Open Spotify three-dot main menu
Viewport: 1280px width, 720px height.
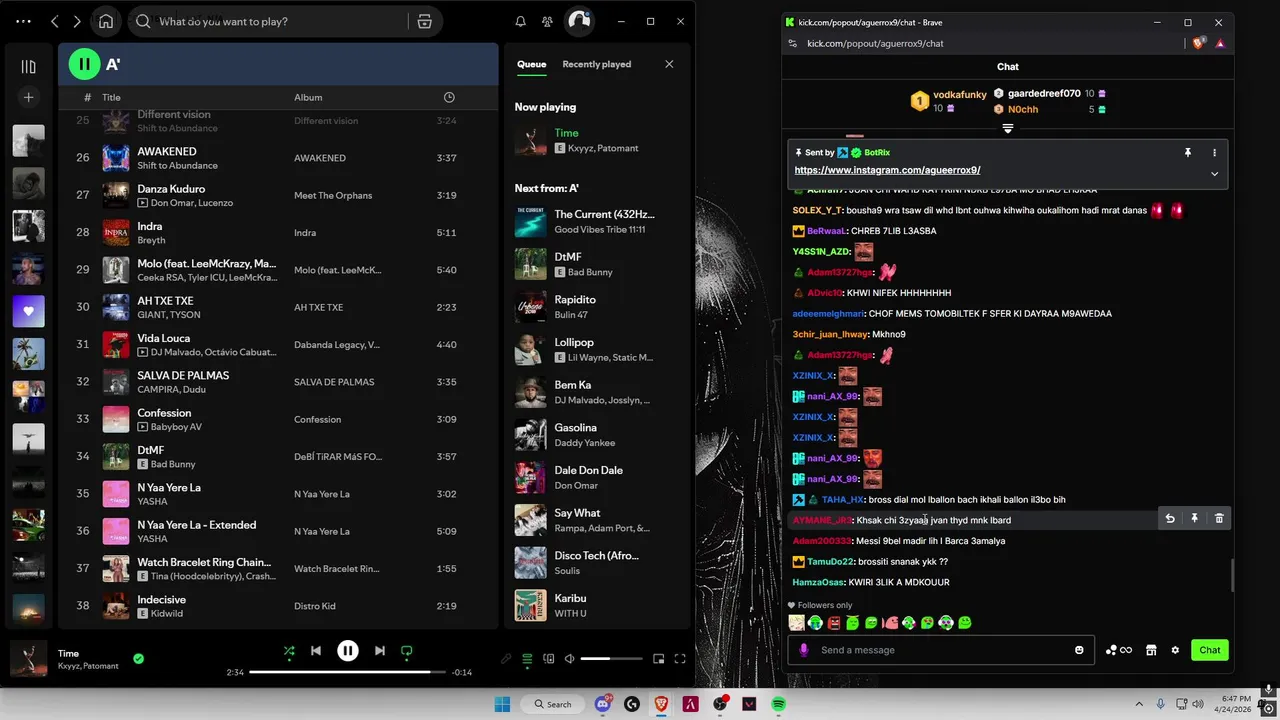(23, 21)
